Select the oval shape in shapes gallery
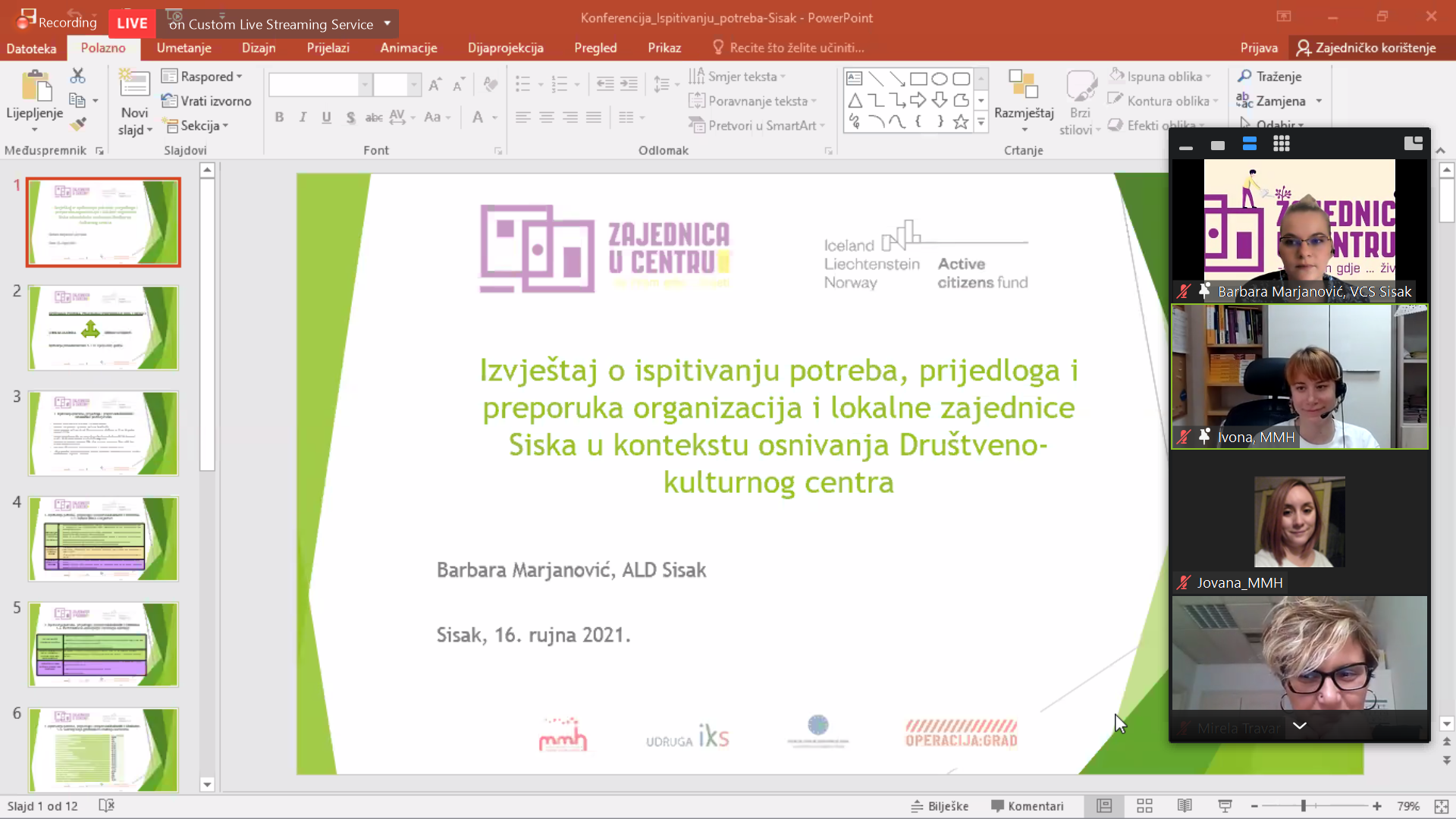This screenshot has width=1456, height=819. point(940,79)
